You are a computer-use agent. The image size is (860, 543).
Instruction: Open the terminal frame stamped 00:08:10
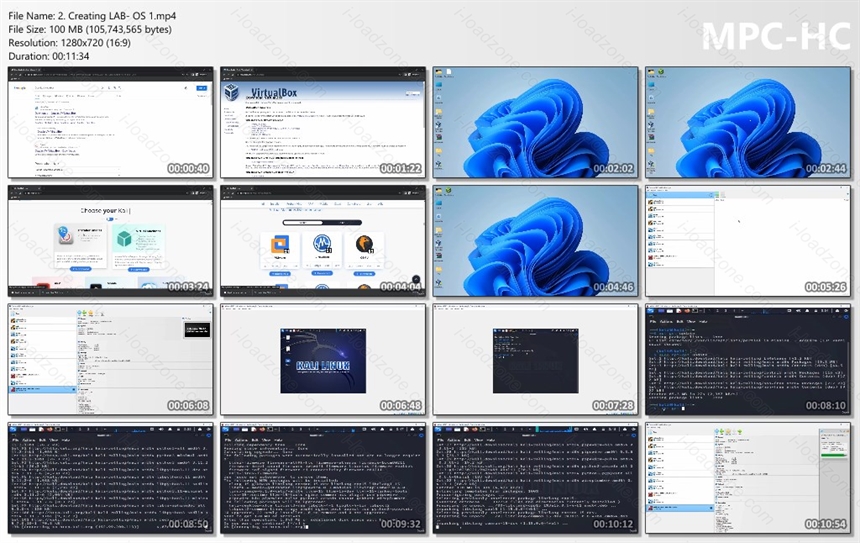(748, 359)
